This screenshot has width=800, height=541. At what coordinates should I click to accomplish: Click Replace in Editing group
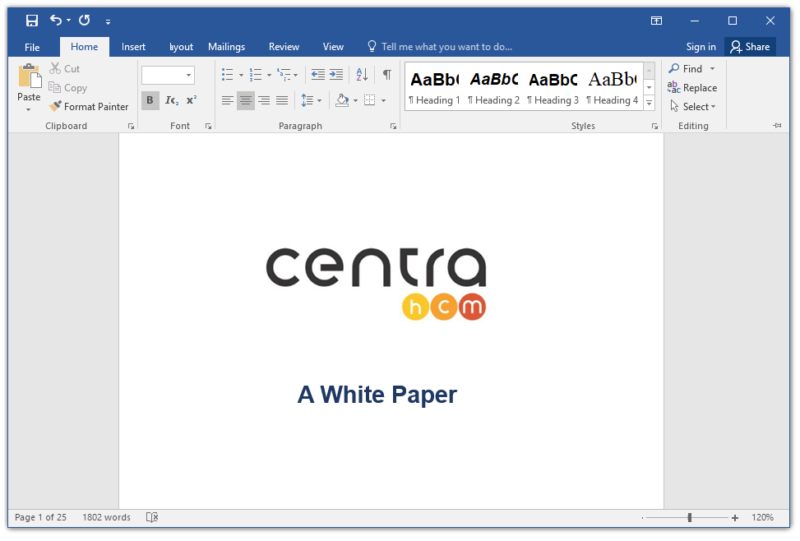pos(692,88)
